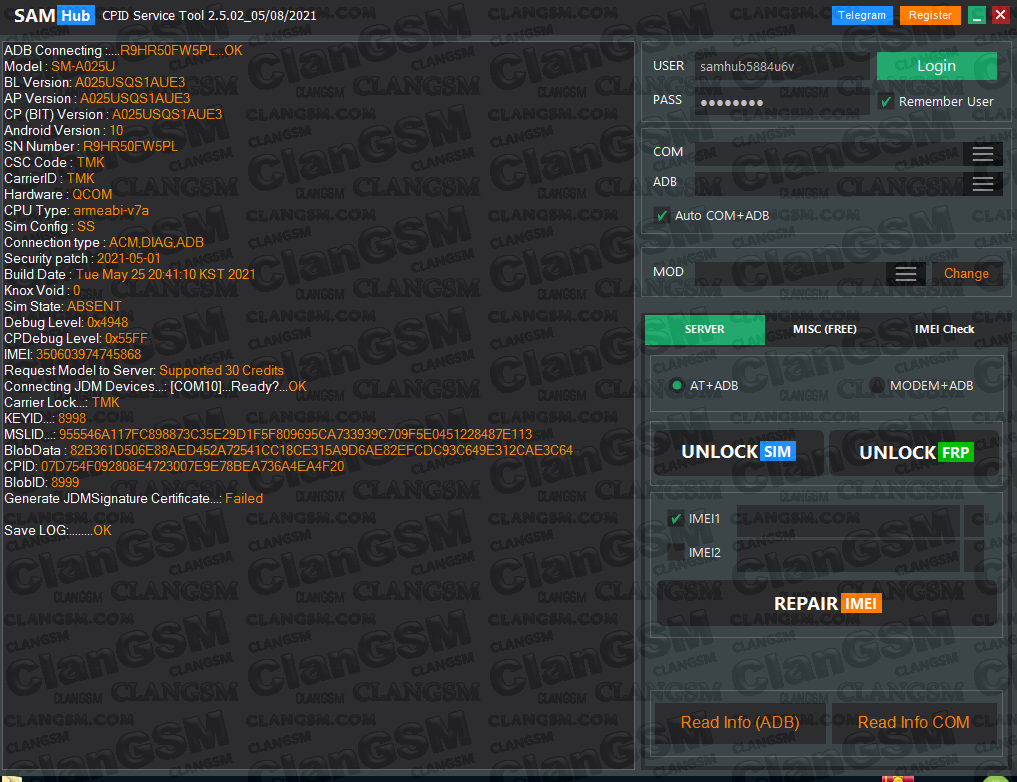Select the 'KEYID...: 8998' log line

pos(45,418)
